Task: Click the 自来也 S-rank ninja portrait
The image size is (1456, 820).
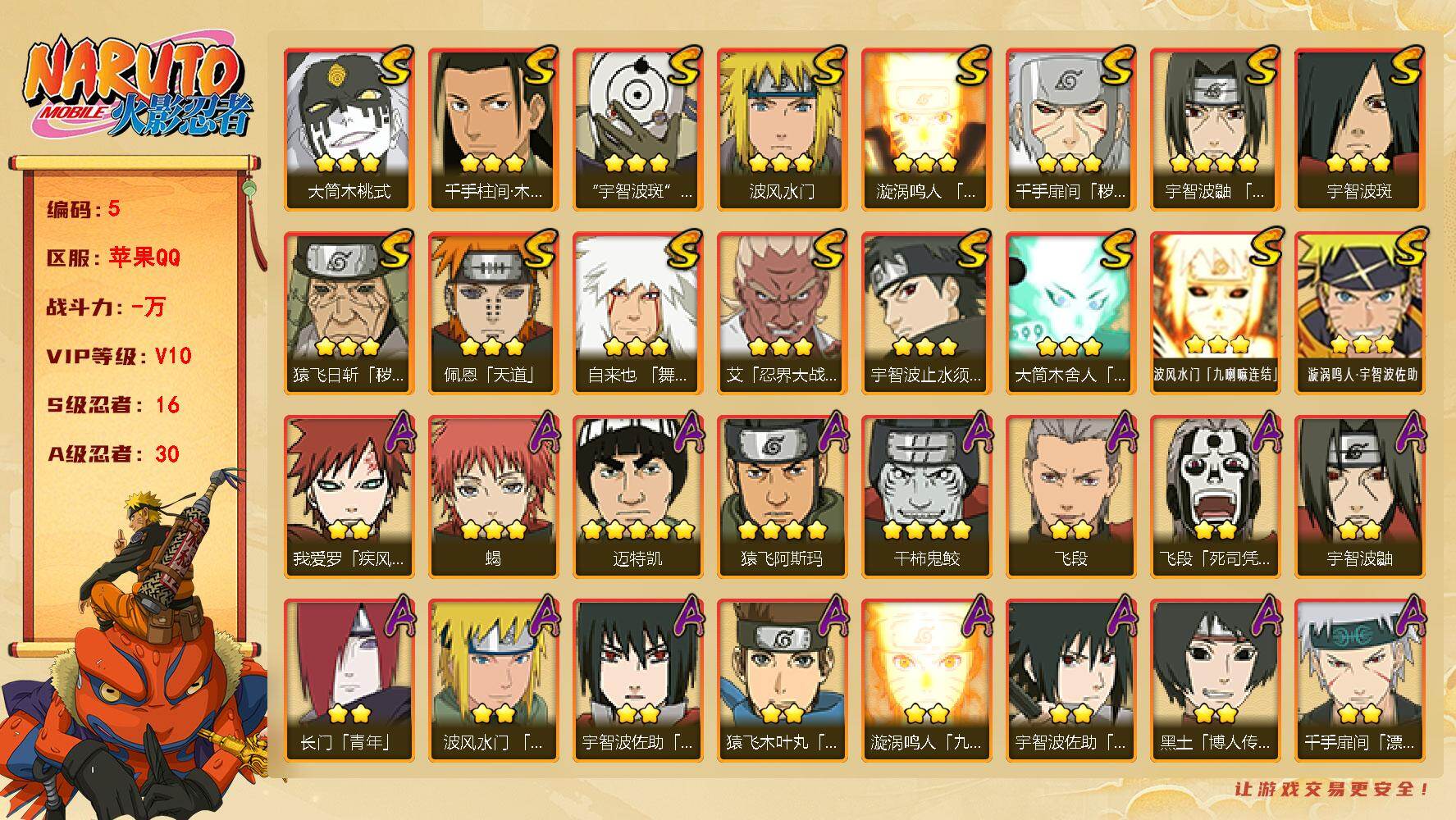Action: coord(637,312)
